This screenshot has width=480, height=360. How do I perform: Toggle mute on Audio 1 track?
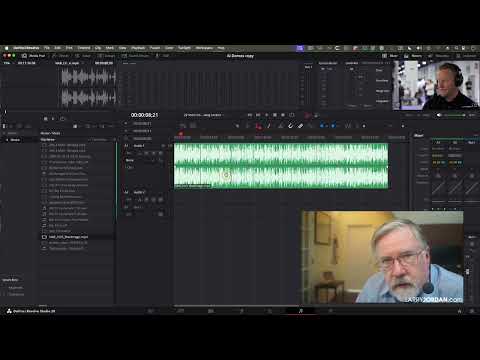tap(161, 153)
